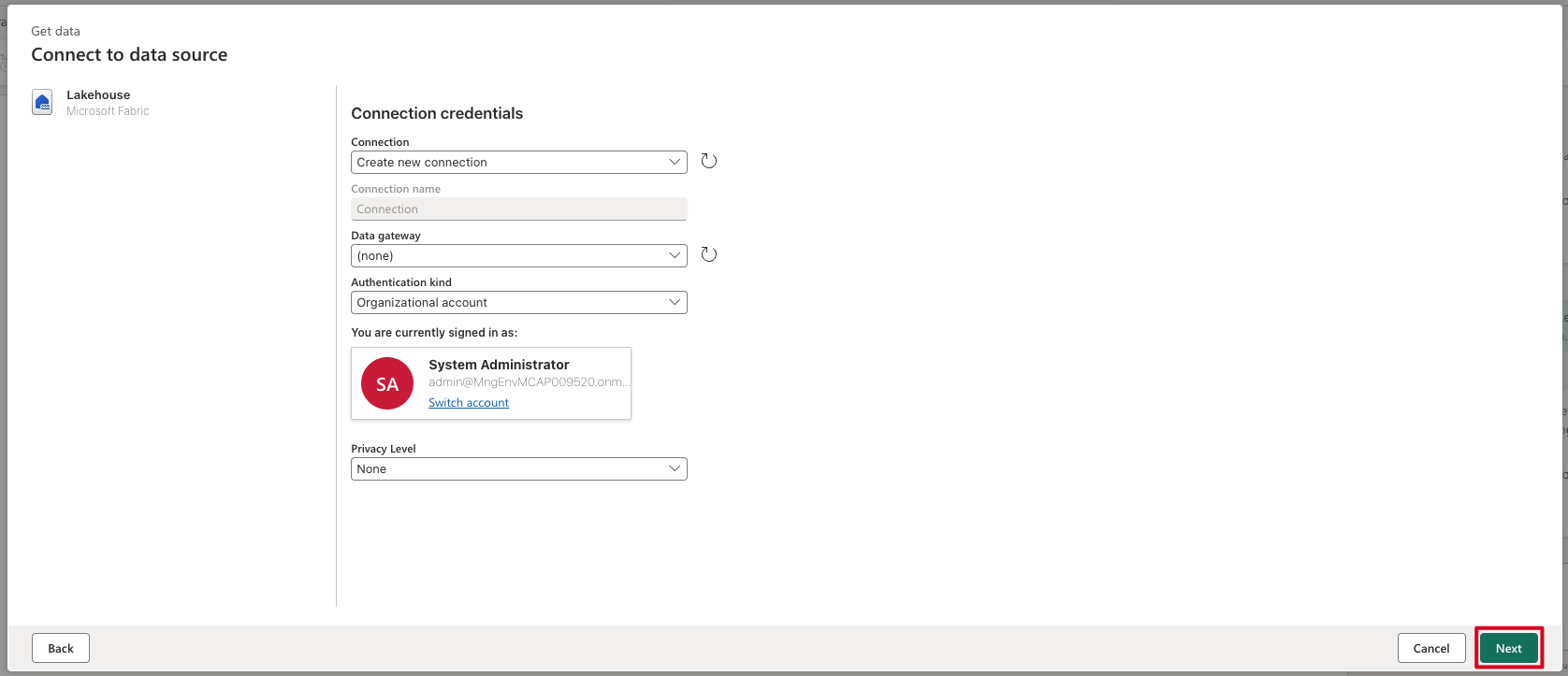This screenshot has width=1568, height=676.
Task: Click the red SA avatar circle
Action: pos(387,383)
